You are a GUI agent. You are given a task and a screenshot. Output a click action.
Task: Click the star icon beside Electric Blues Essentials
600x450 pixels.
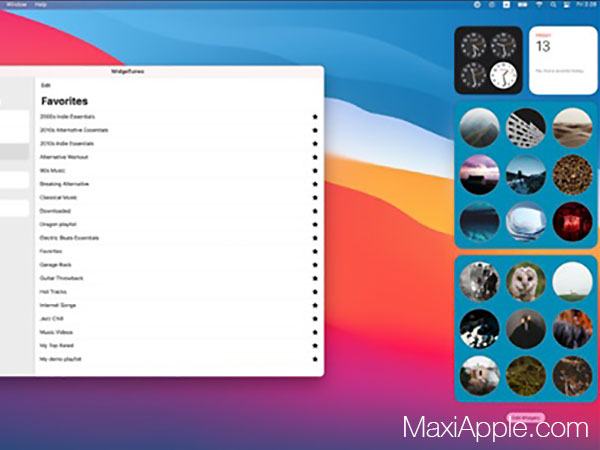pos(315,238)
